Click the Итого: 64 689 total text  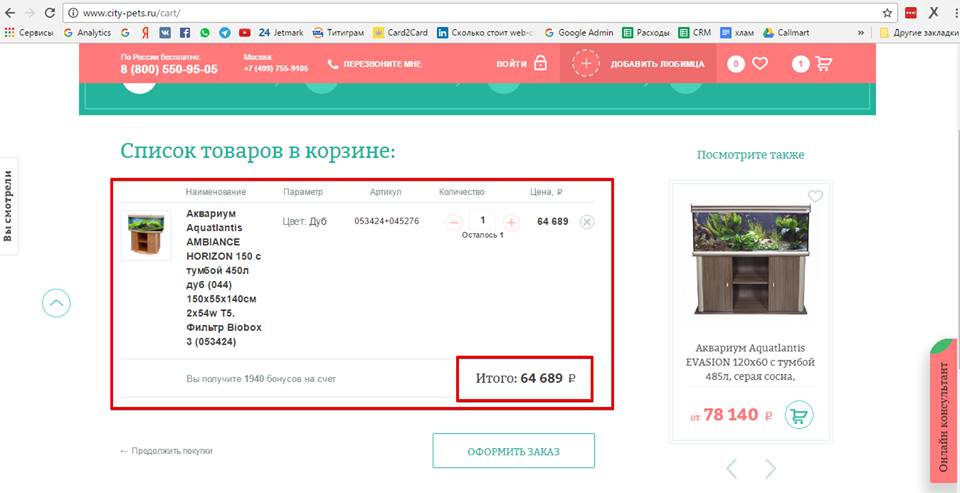[525, 378]
